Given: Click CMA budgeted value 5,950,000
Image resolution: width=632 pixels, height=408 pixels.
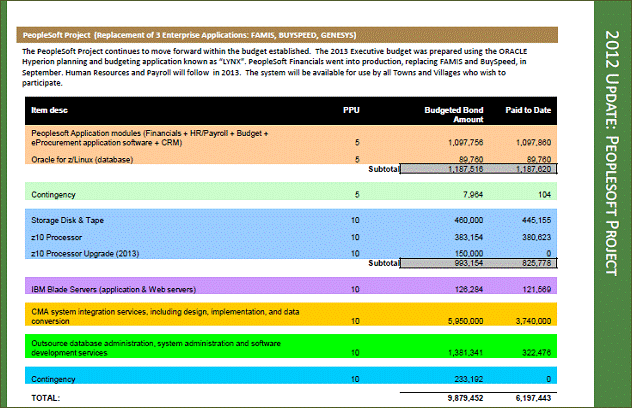Looking at the screenshot, I should pos(466,321).
